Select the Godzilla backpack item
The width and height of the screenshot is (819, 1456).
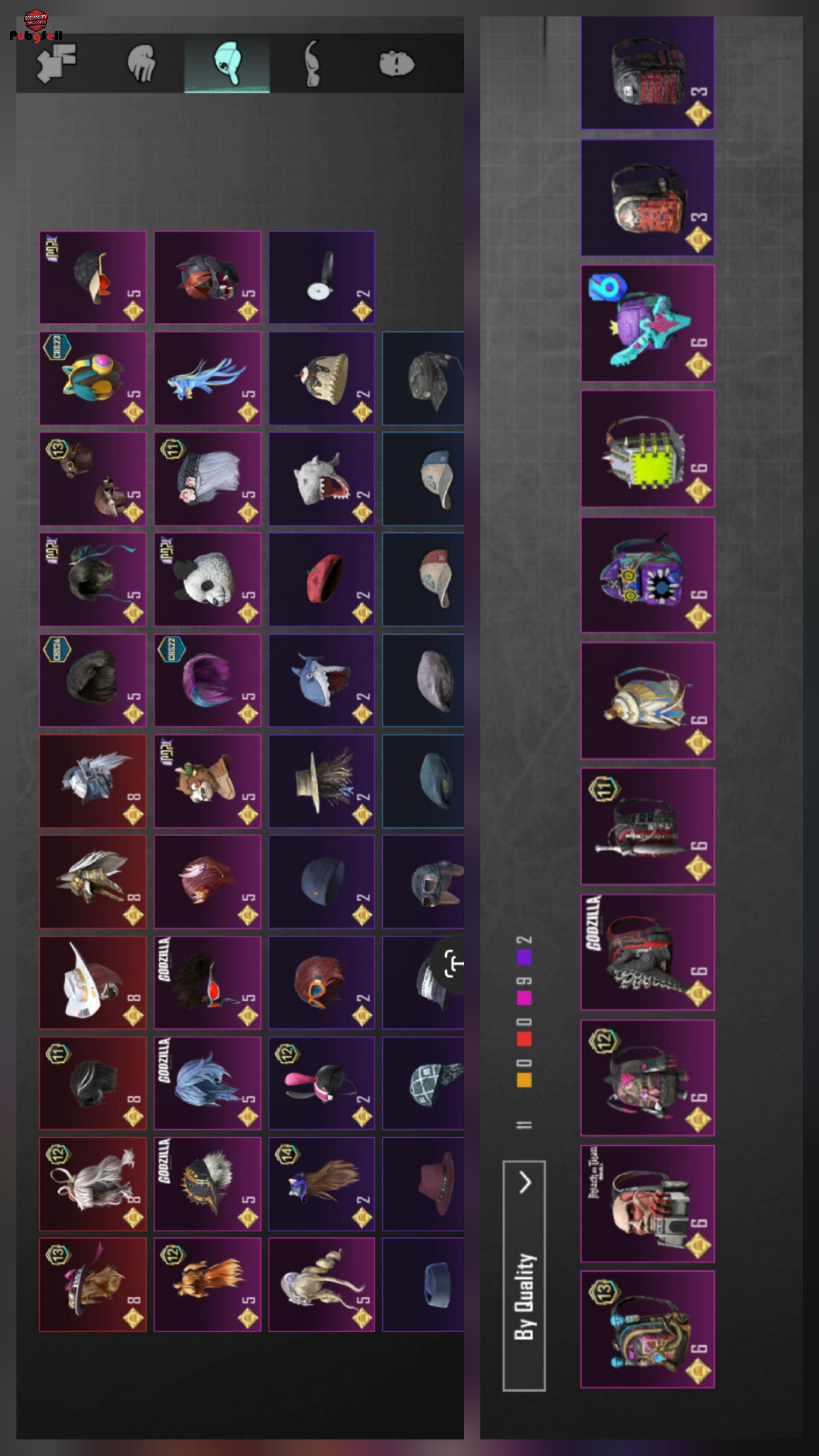pyautogui.click(x=648, y=952)
